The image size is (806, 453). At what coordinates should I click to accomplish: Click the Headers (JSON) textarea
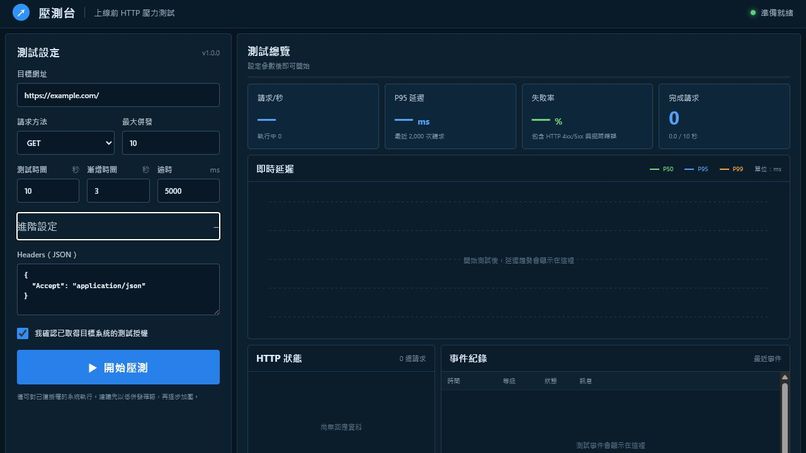pos(118,289)
